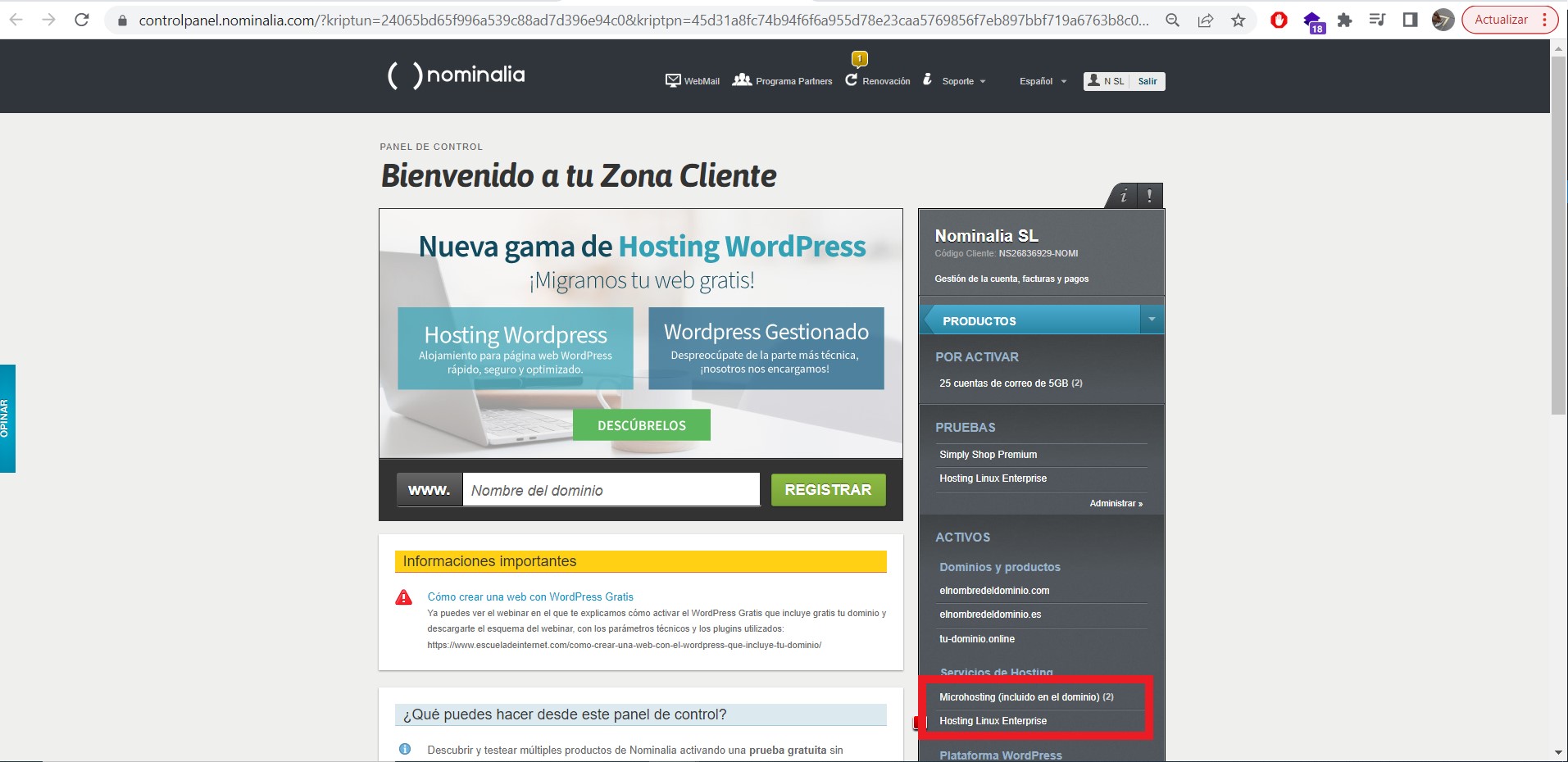Open the extension icon with badge 18
1568x762 pixels.
(x=1313, y=21)
